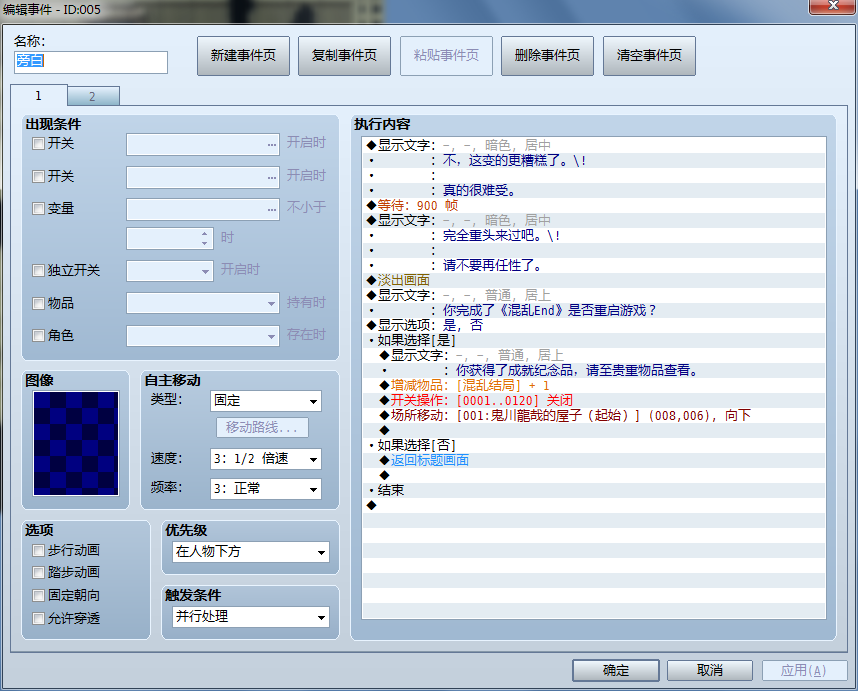The height and width of the screenshot is (691, 858).
Task: Select event page tab 1
Action: [39, 95]
